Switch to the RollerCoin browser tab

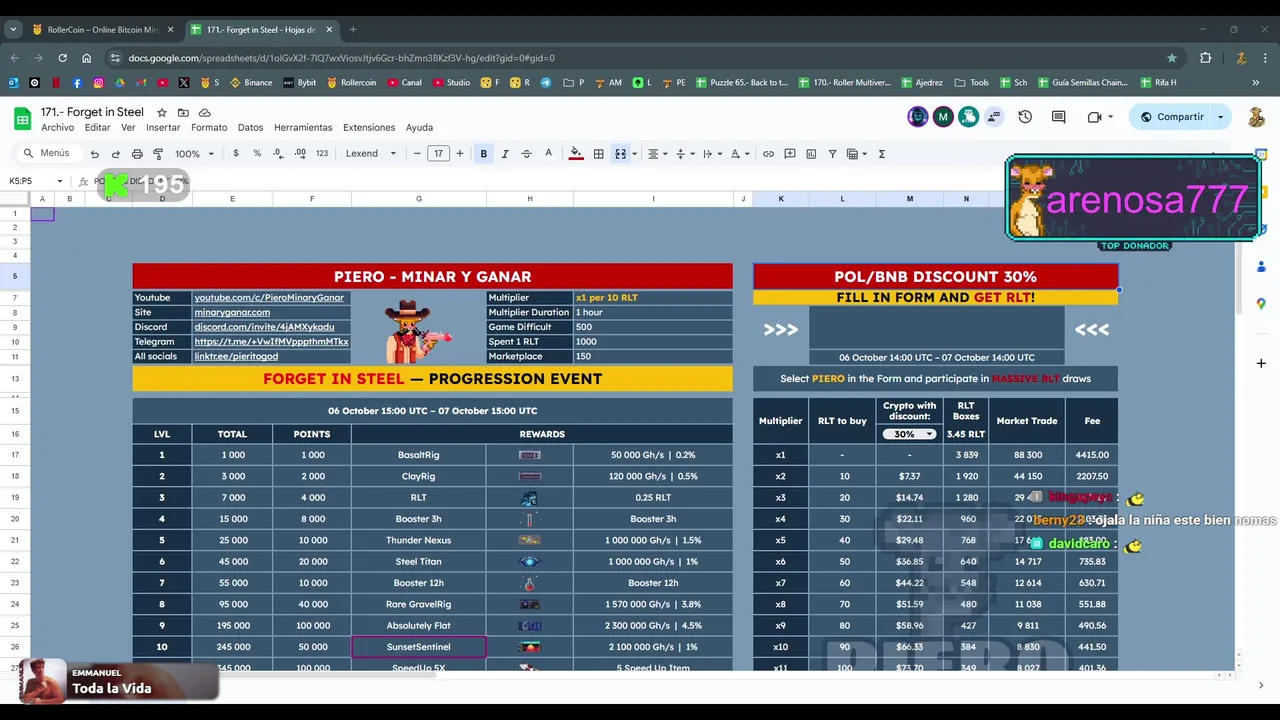pyautogui.click(x=102, y=30)
